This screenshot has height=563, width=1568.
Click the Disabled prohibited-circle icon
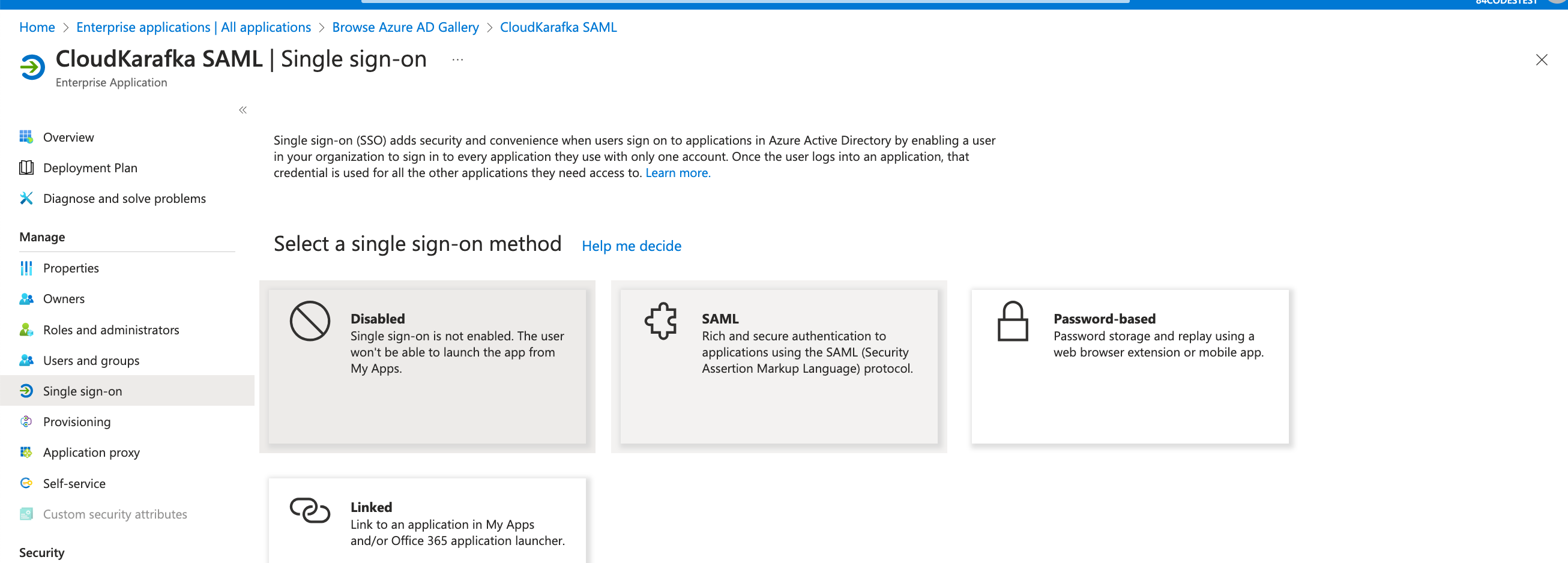pos(310,321)
